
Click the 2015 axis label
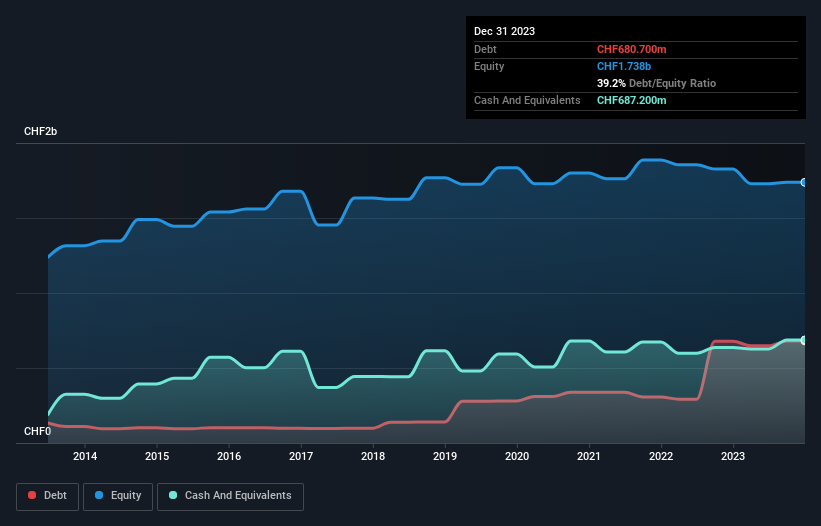point(157,456)
